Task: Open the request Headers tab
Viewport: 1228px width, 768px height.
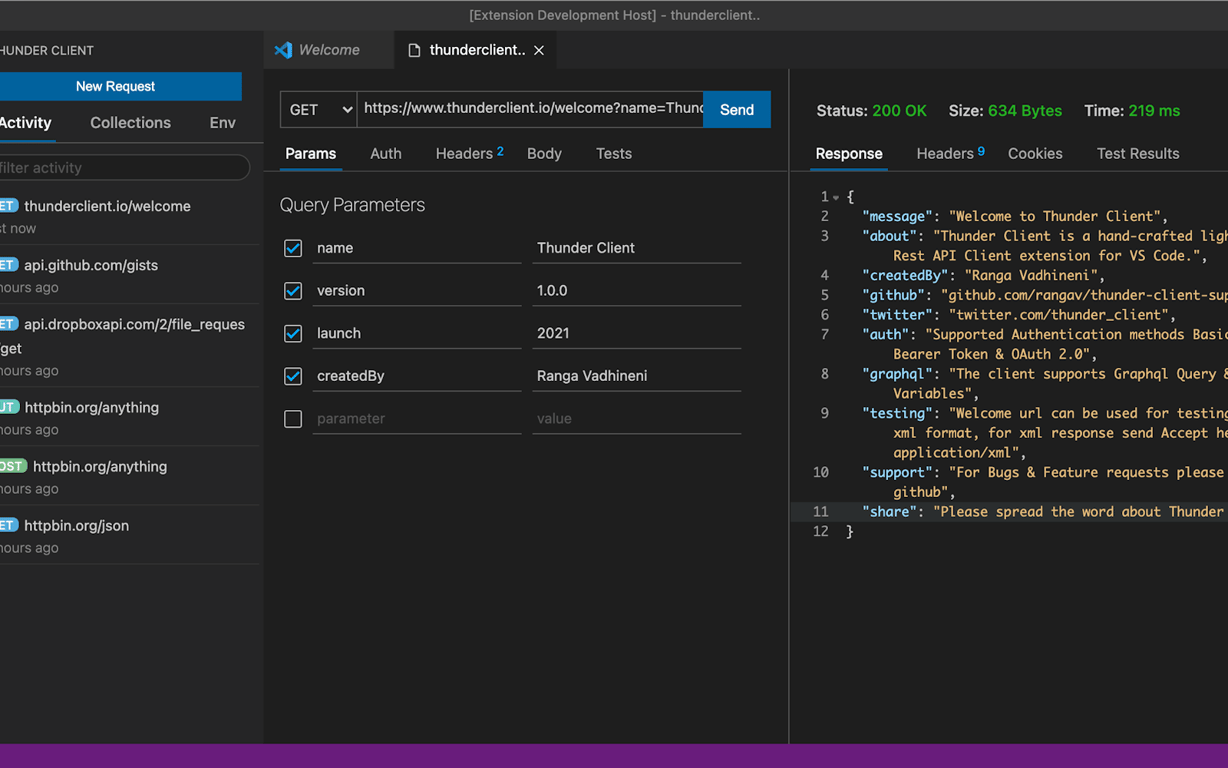Action: tap(464, 154)
